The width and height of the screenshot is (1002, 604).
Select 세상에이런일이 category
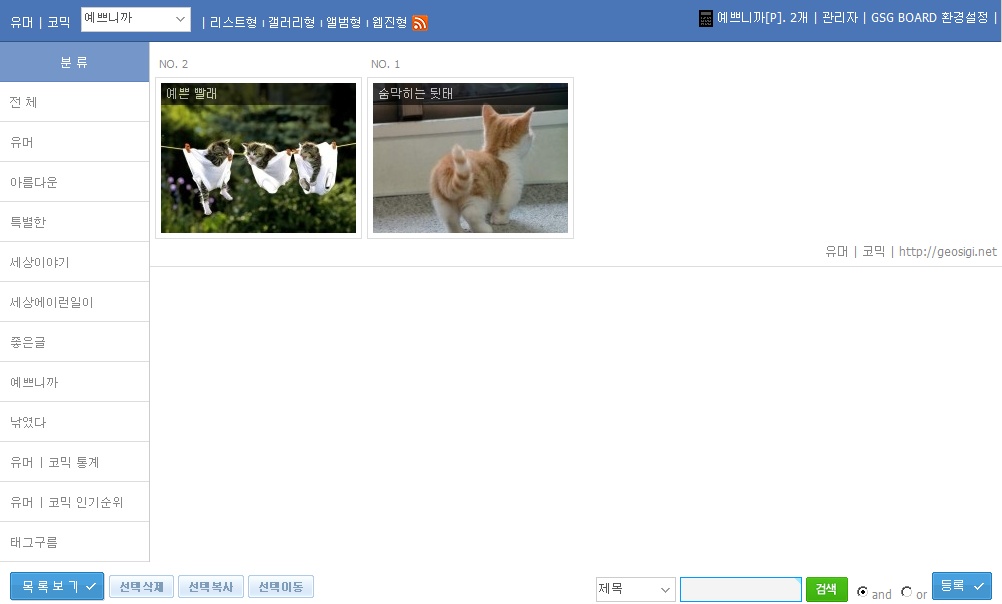[74, 302]
